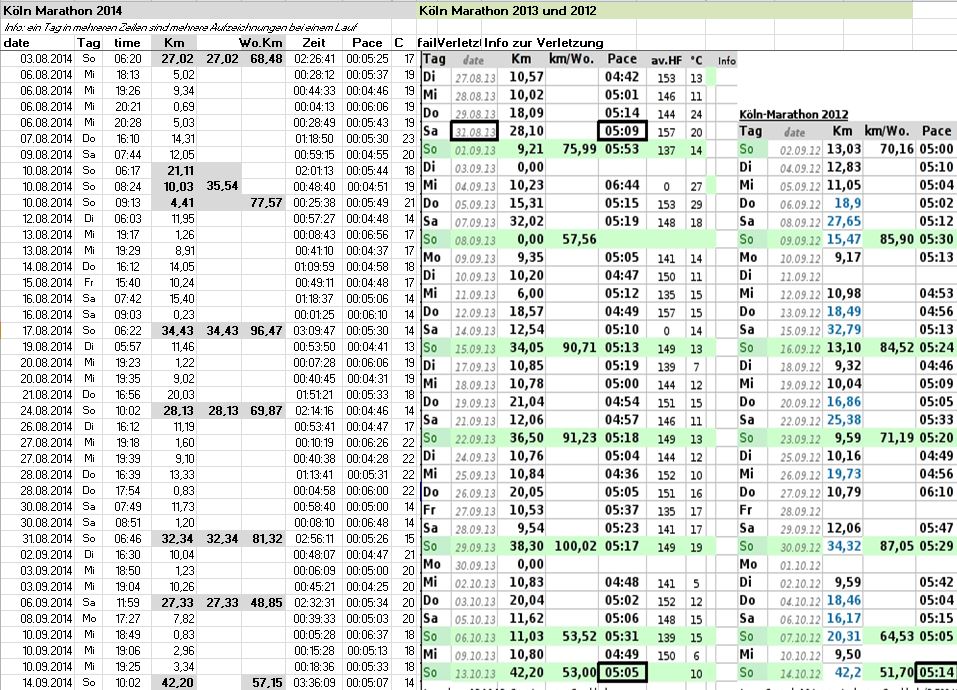Select the Km value "38,30"
This screenshot has width=957, height=690.
pyautogui.click(x=527, y=546)
